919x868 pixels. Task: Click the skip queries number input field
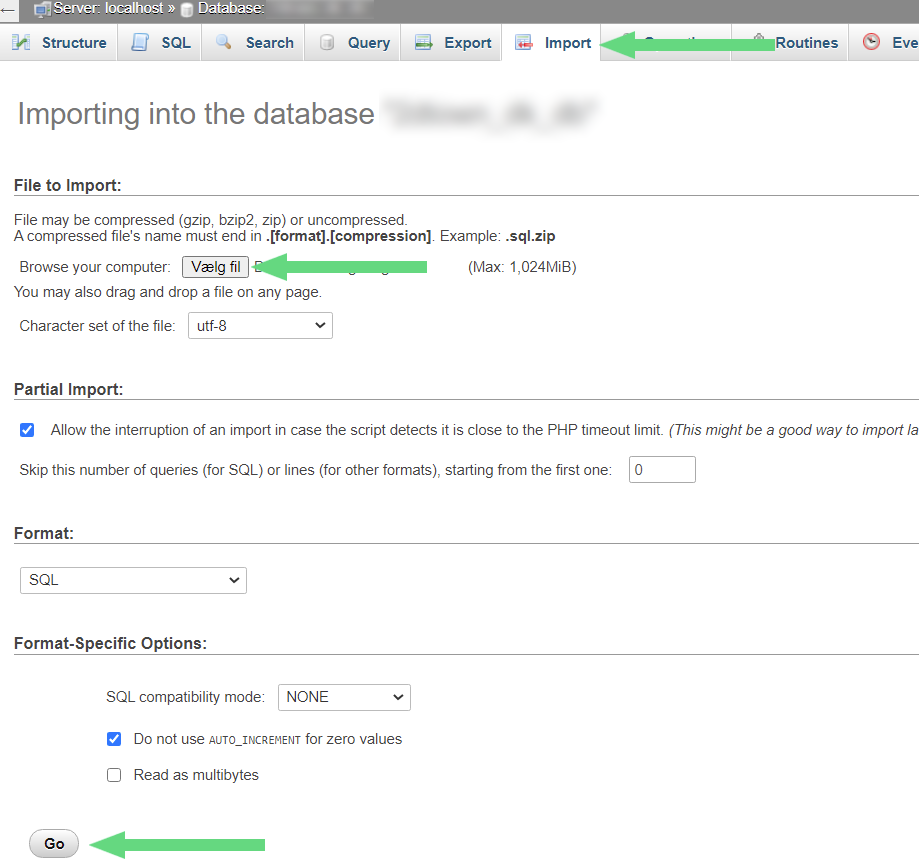point(662,469)
